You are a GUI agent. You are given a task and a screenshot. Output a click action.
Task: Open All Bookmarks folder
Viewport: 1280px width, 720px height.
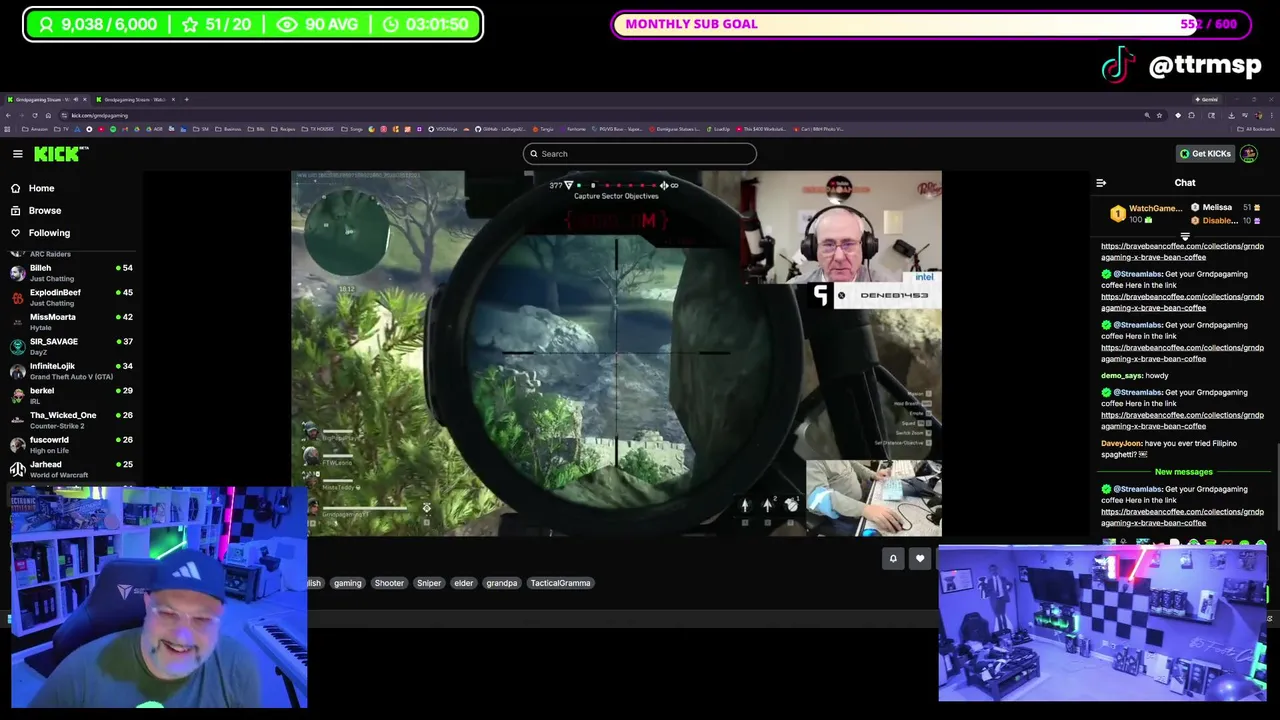tap(1254, 129)
